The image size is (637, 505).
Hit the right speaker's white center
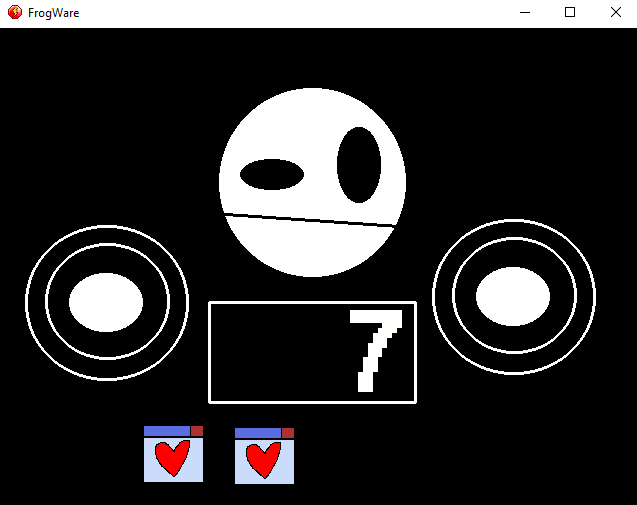513,296
